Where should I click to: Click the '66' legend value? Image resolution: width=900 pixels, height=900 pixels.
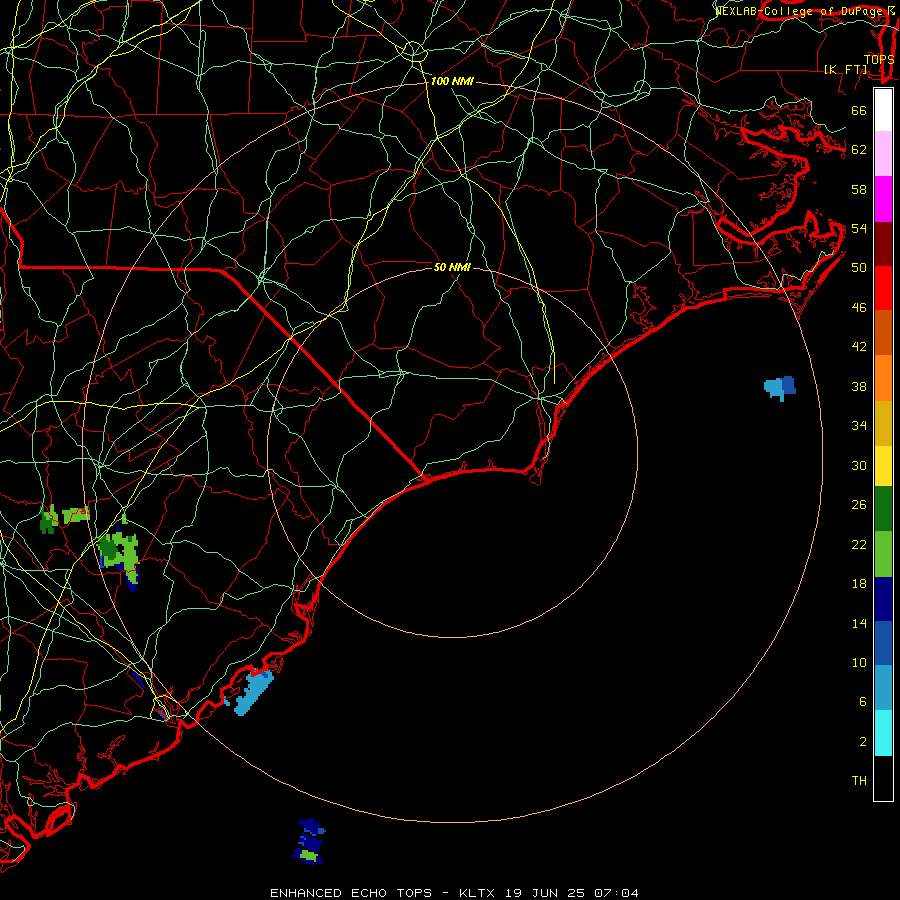(x=859, y=111)
